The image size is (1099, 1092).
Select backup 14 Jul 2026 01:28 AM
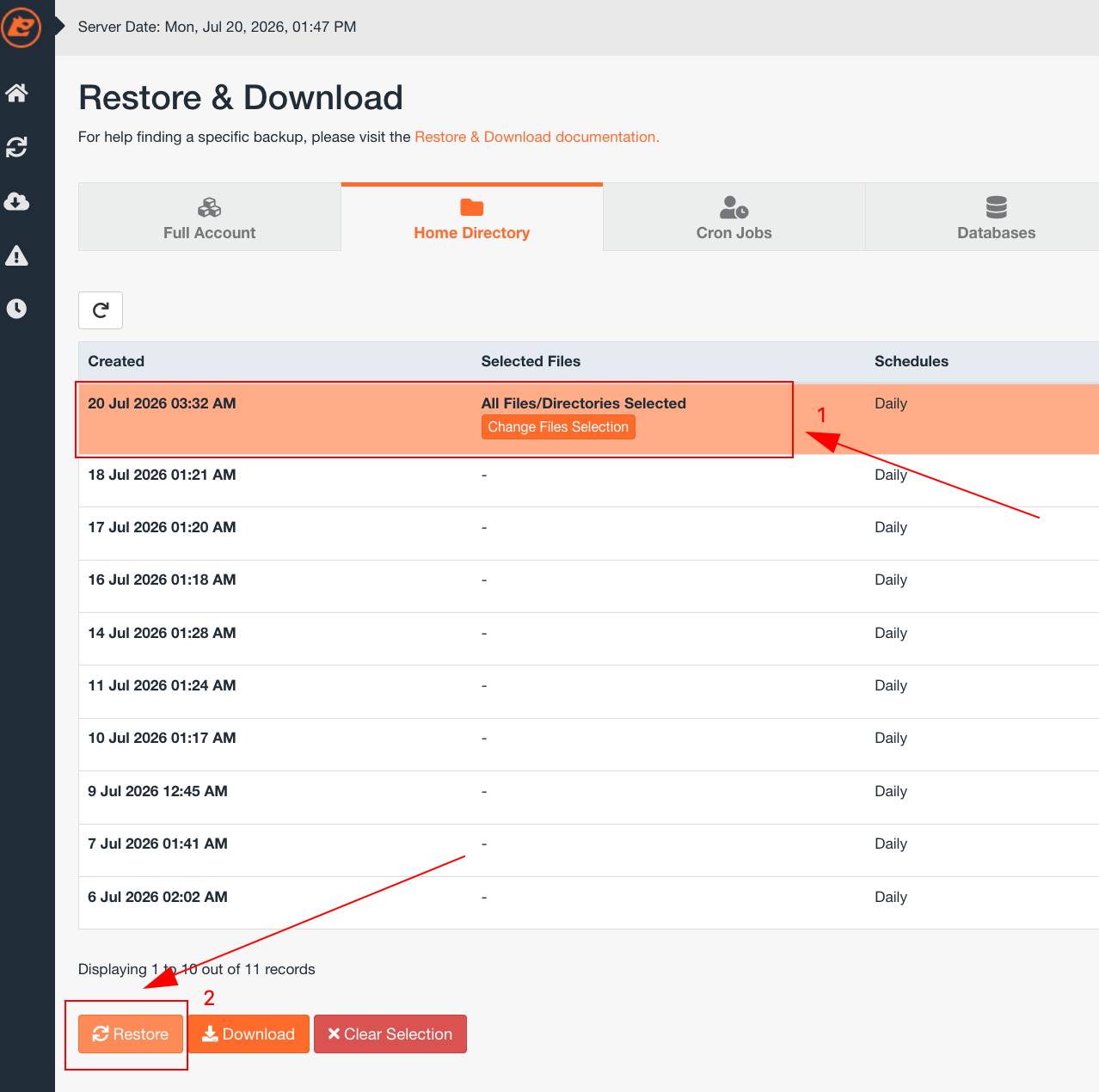588,639
